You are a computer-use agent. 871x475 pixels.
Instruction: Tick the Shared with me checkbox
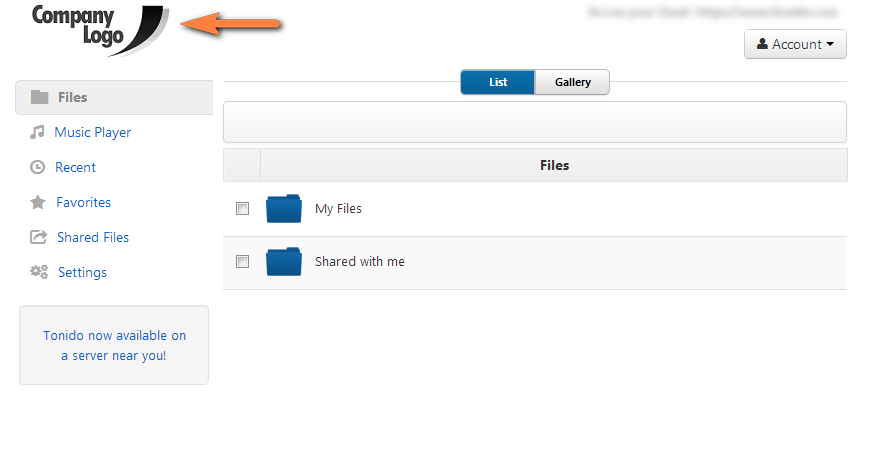coord(242,261)
